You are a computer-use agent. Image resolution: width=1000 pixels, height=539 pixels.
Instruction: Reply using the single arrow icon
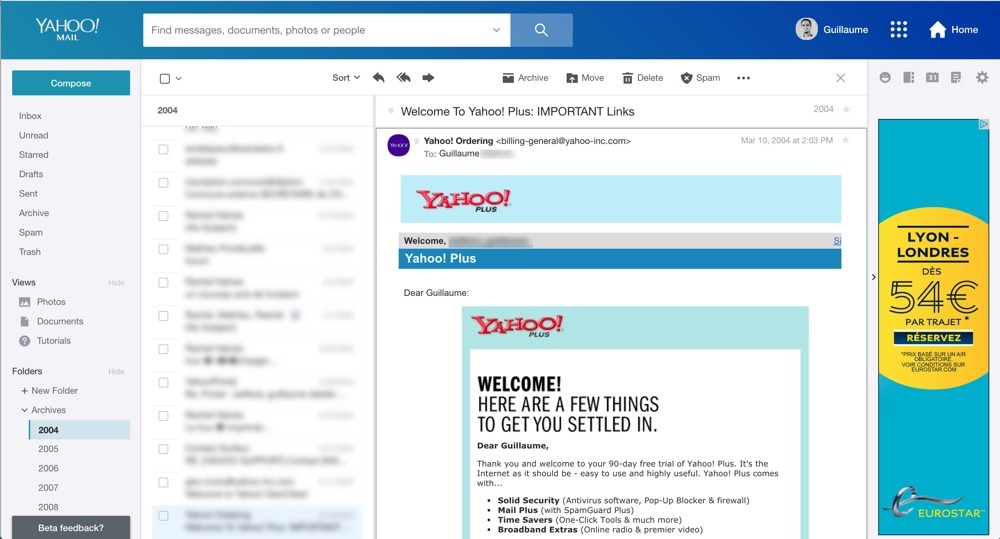[378, 78]
